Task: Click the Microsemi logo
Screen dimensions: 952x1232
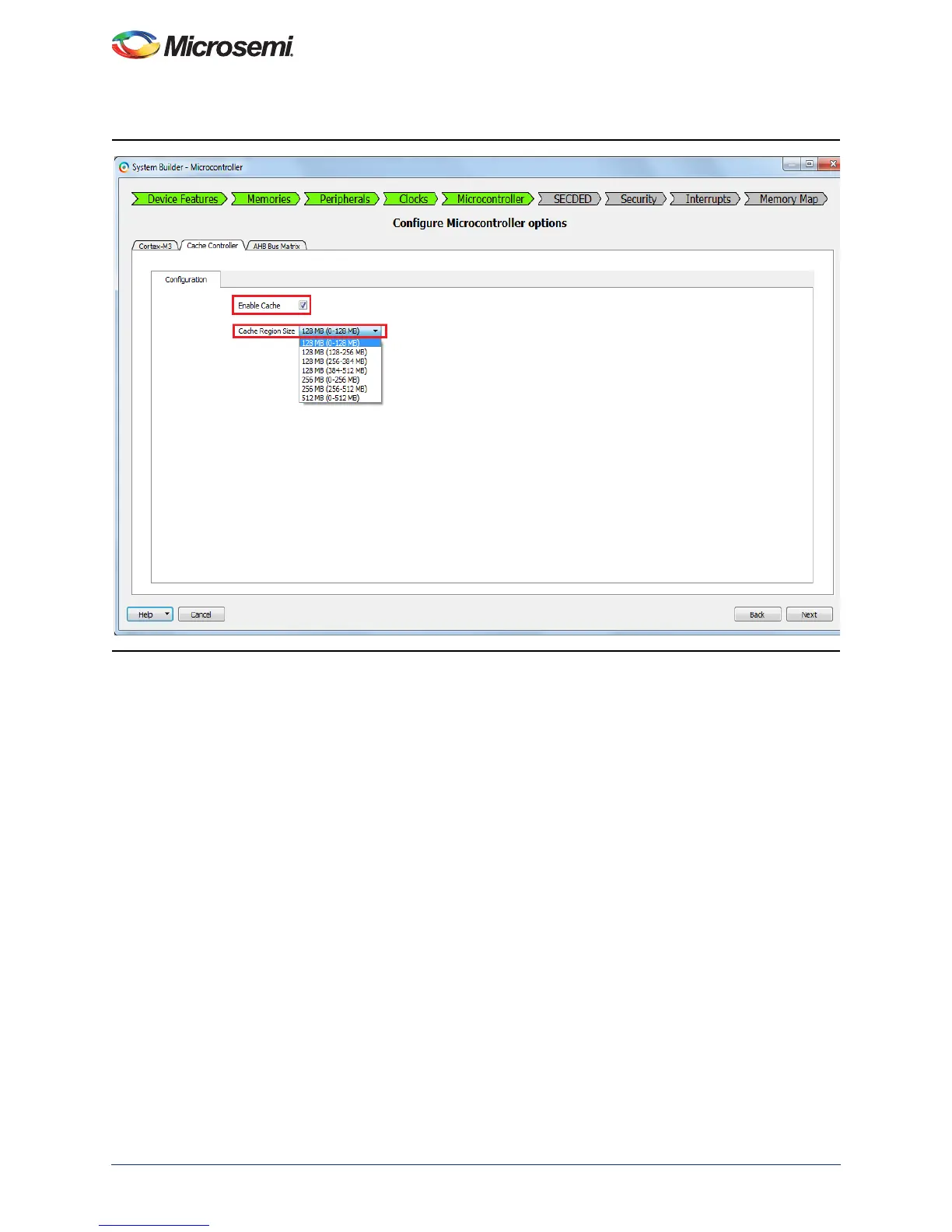Action: tap(203, 45)
